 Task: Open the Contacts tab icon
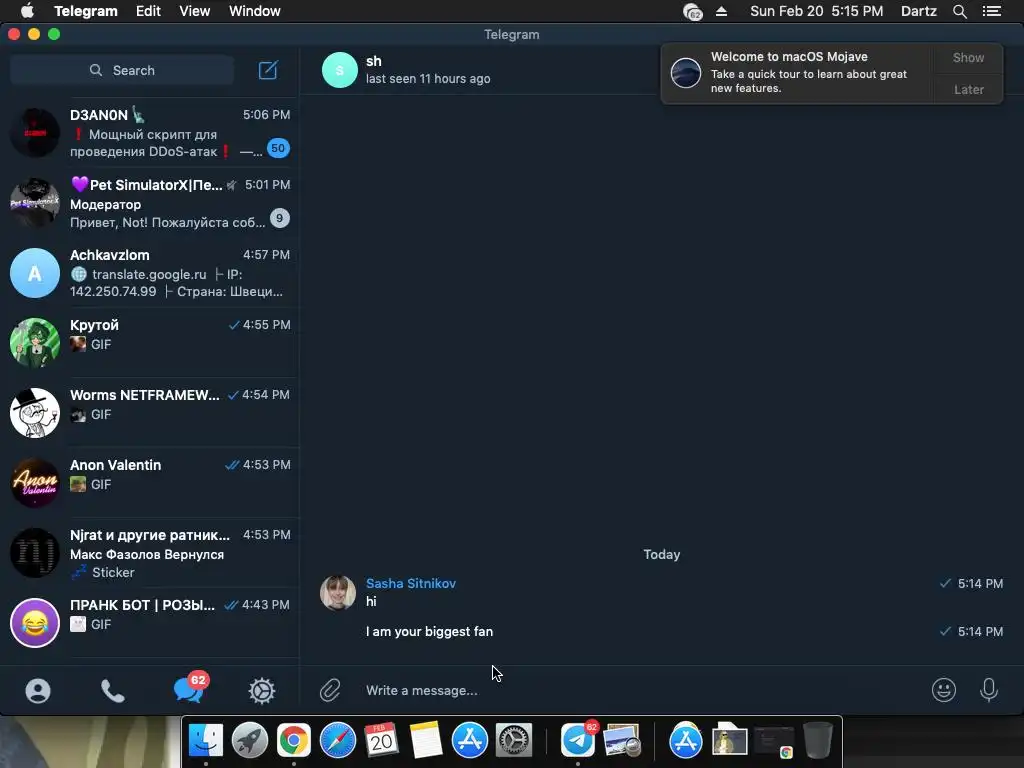pyautogui.click(x=38, y=691)
